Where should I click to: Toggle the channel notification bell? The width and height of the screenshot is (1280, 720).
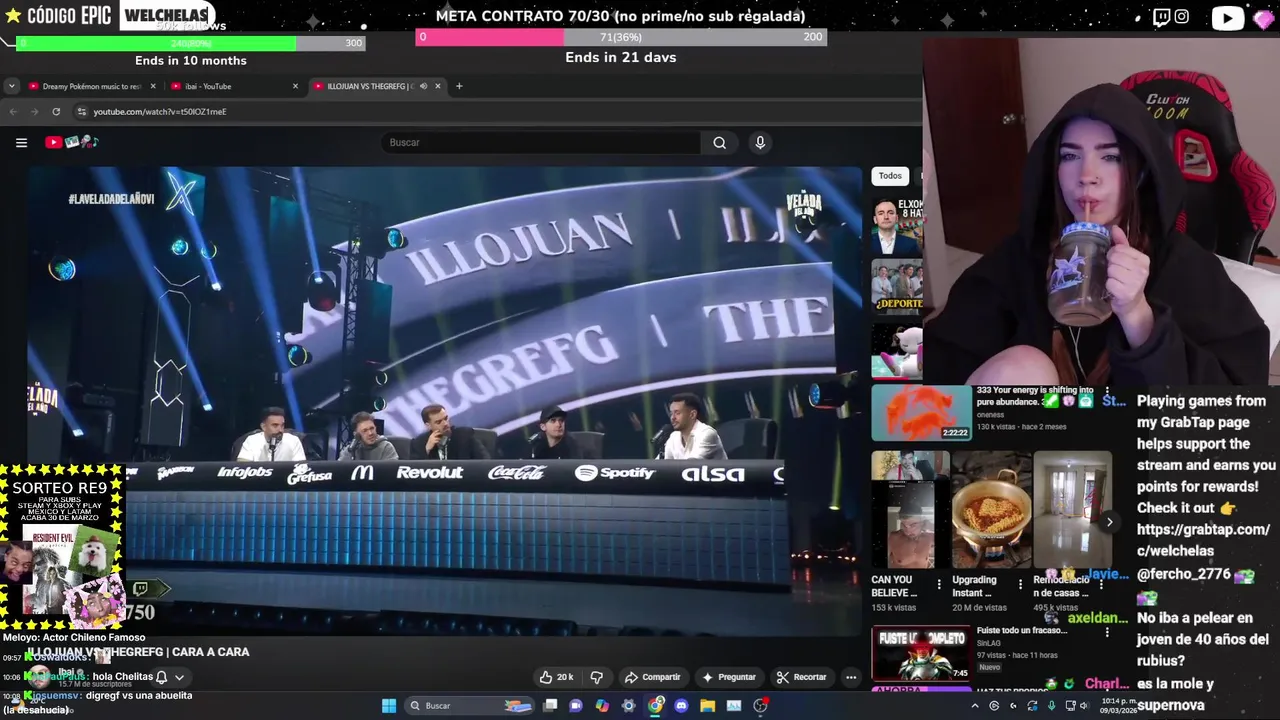click(161, 677)
